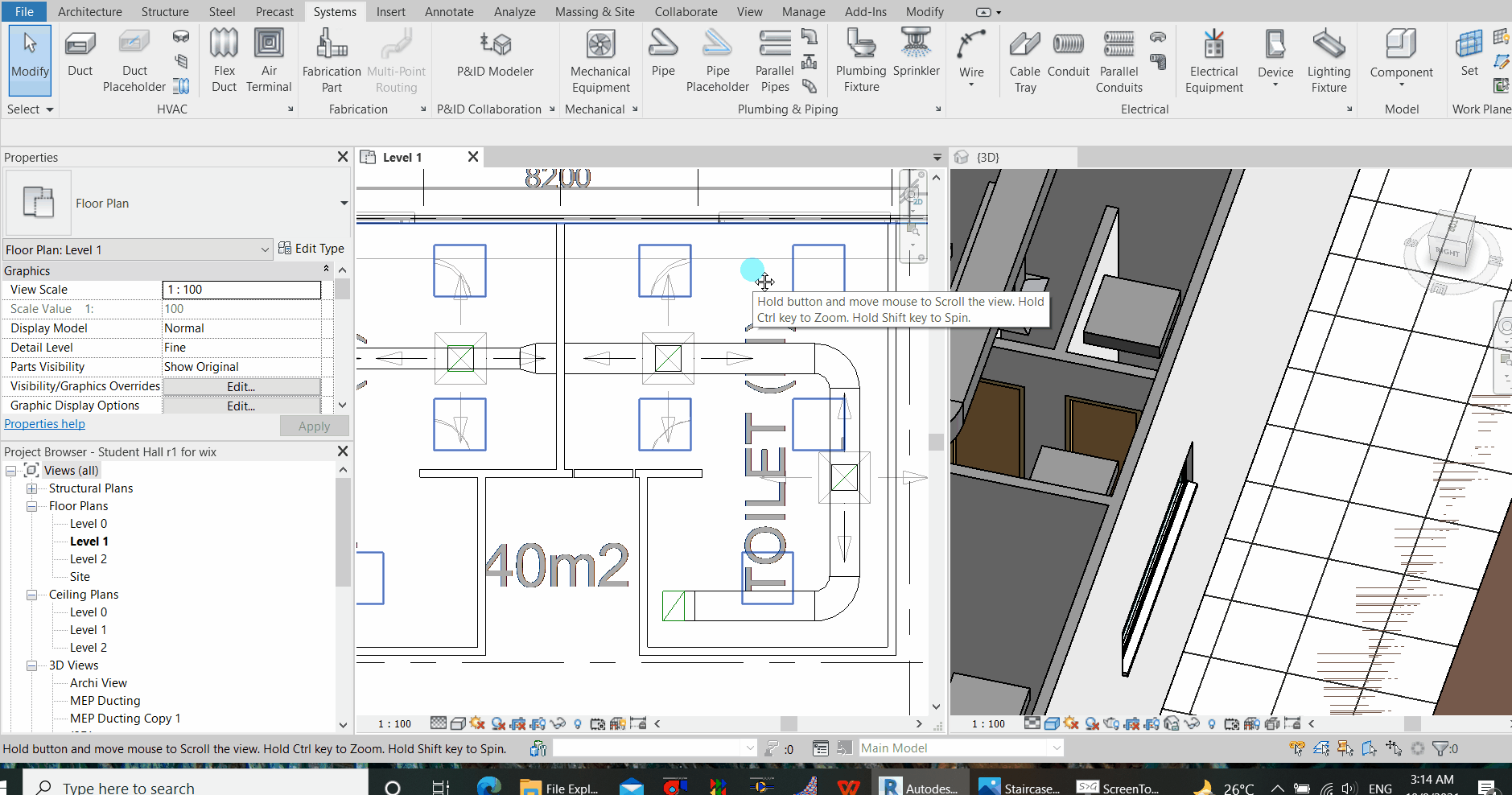
Task: Click the Set work plane icon
Action: (x=1469, y=53)
